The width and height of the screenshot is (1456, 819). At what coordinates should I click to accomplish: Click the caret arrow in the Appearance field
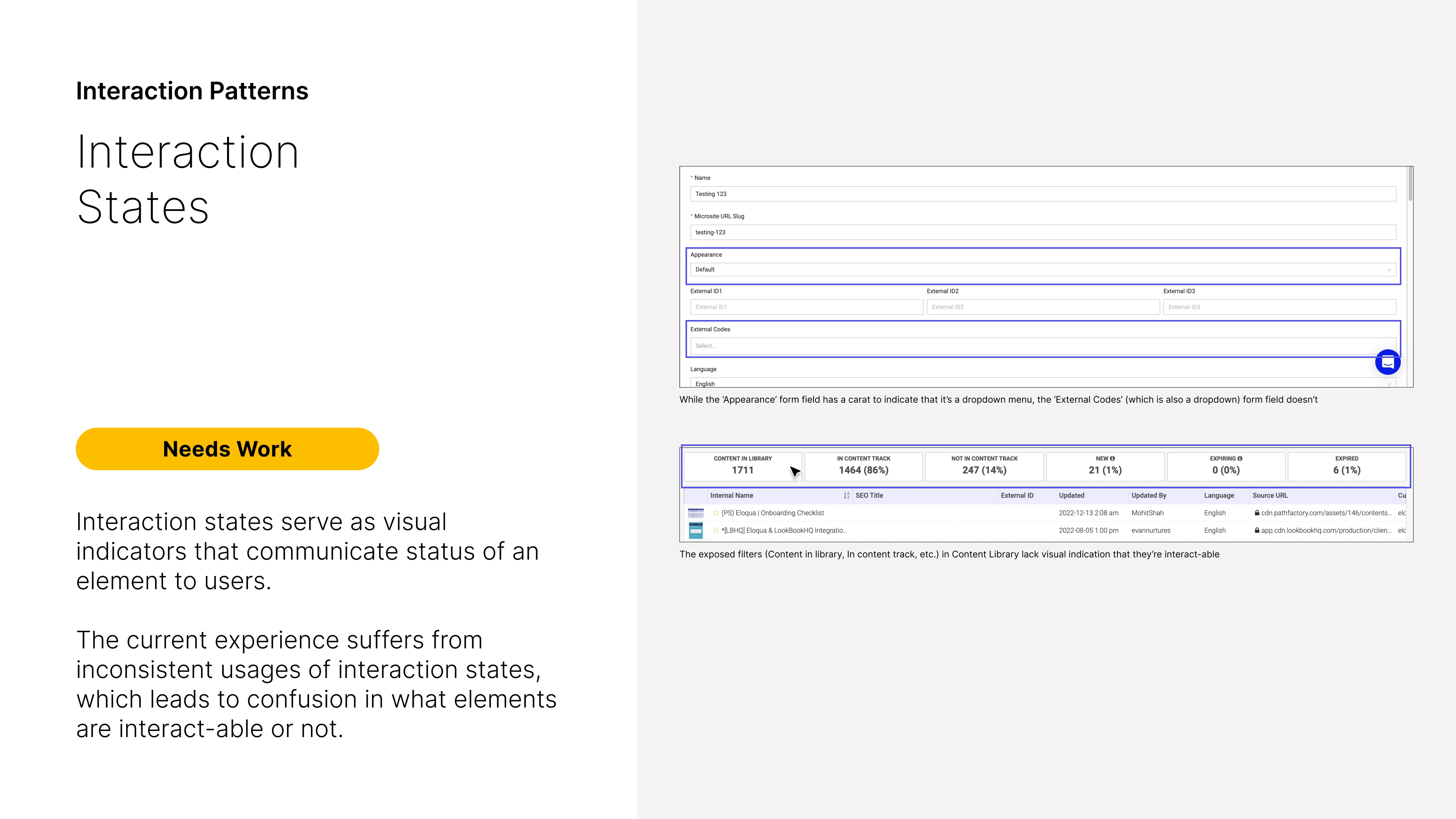[x=1389, y=270]
